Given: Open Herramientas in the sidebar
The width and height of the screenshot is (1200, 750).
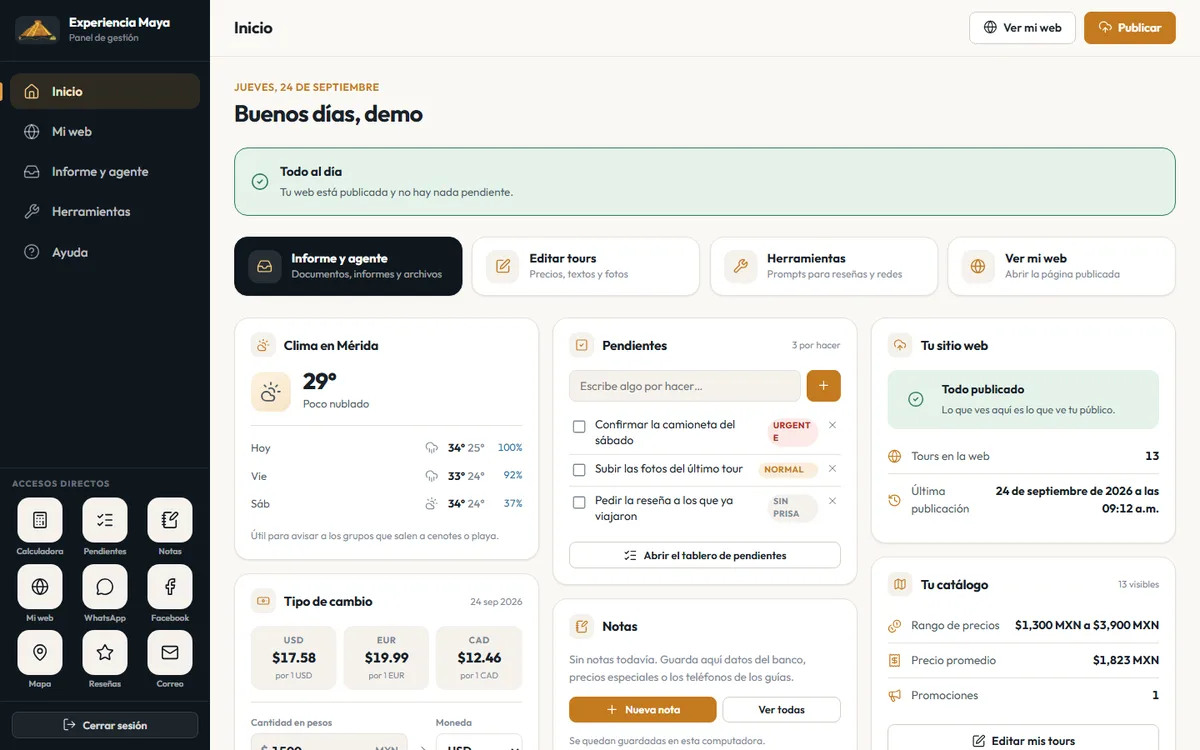Looking at the screenshot, I should pos(105,212).
